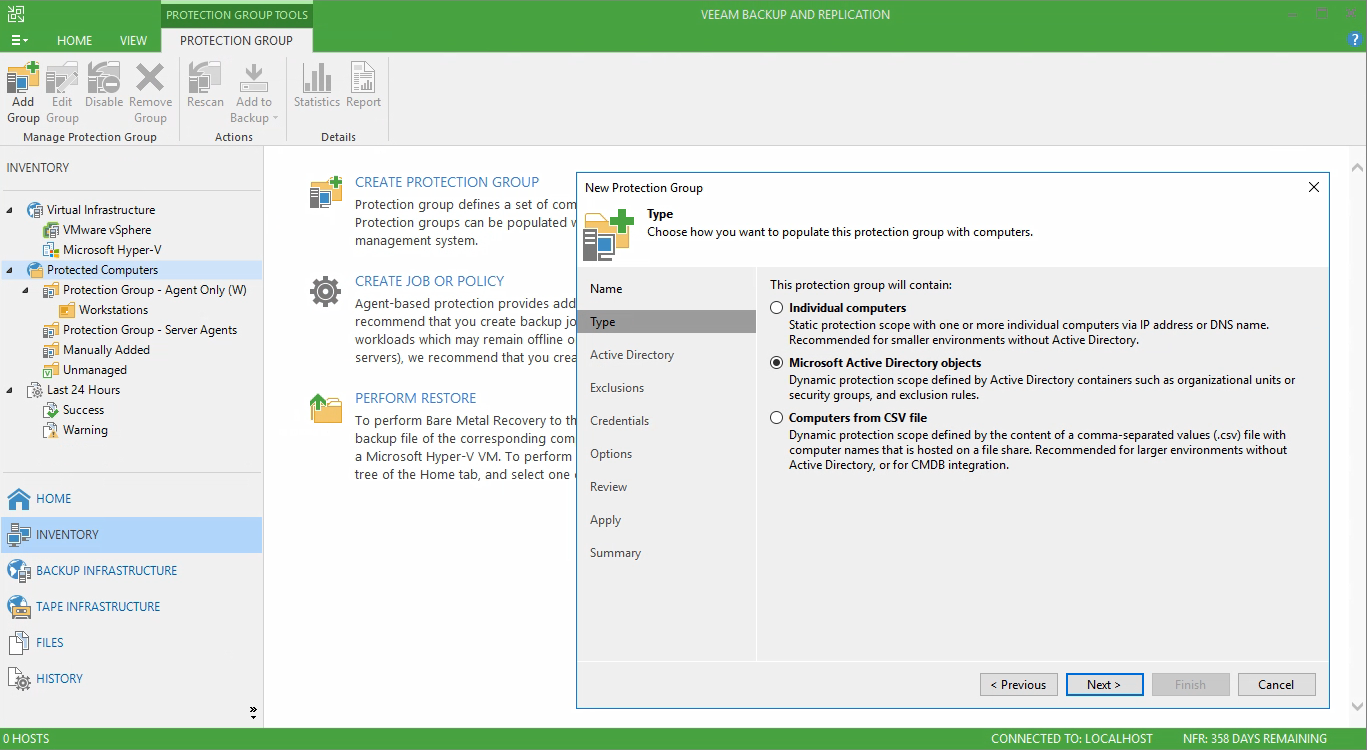This screenshot has height=750, width=1367.
Task: Collapse the Last 24 Hours node
Action: [10, 390]
